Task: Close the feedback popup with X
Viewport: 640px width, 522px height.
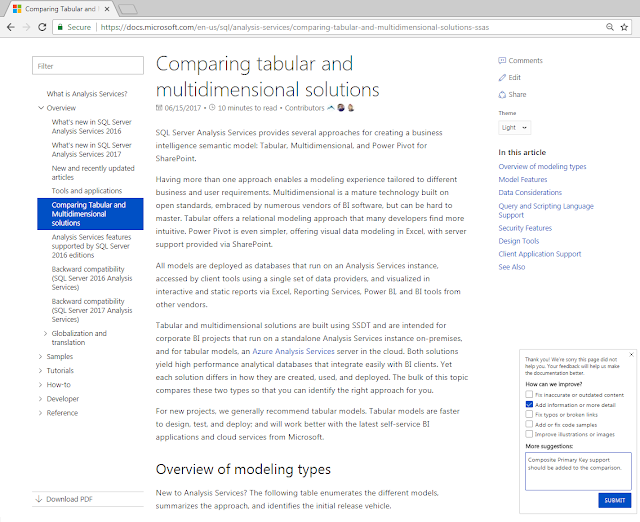Action: [631, 354]
